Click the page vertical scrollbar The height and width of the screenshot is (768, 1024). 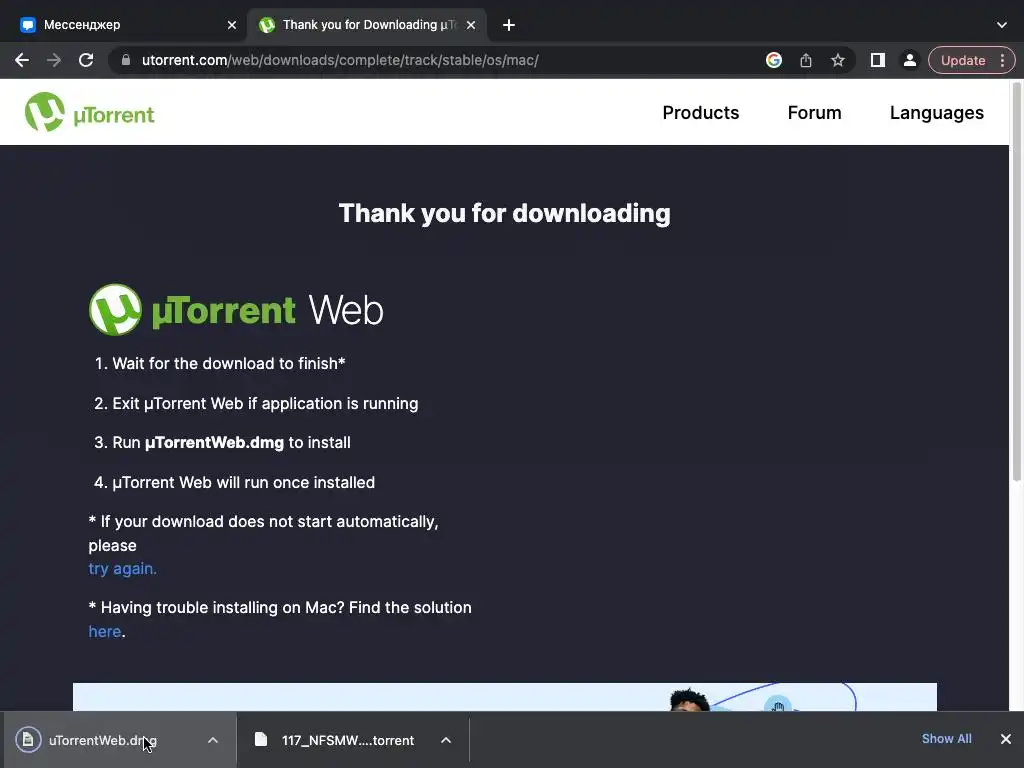(x=1016, y=281)
